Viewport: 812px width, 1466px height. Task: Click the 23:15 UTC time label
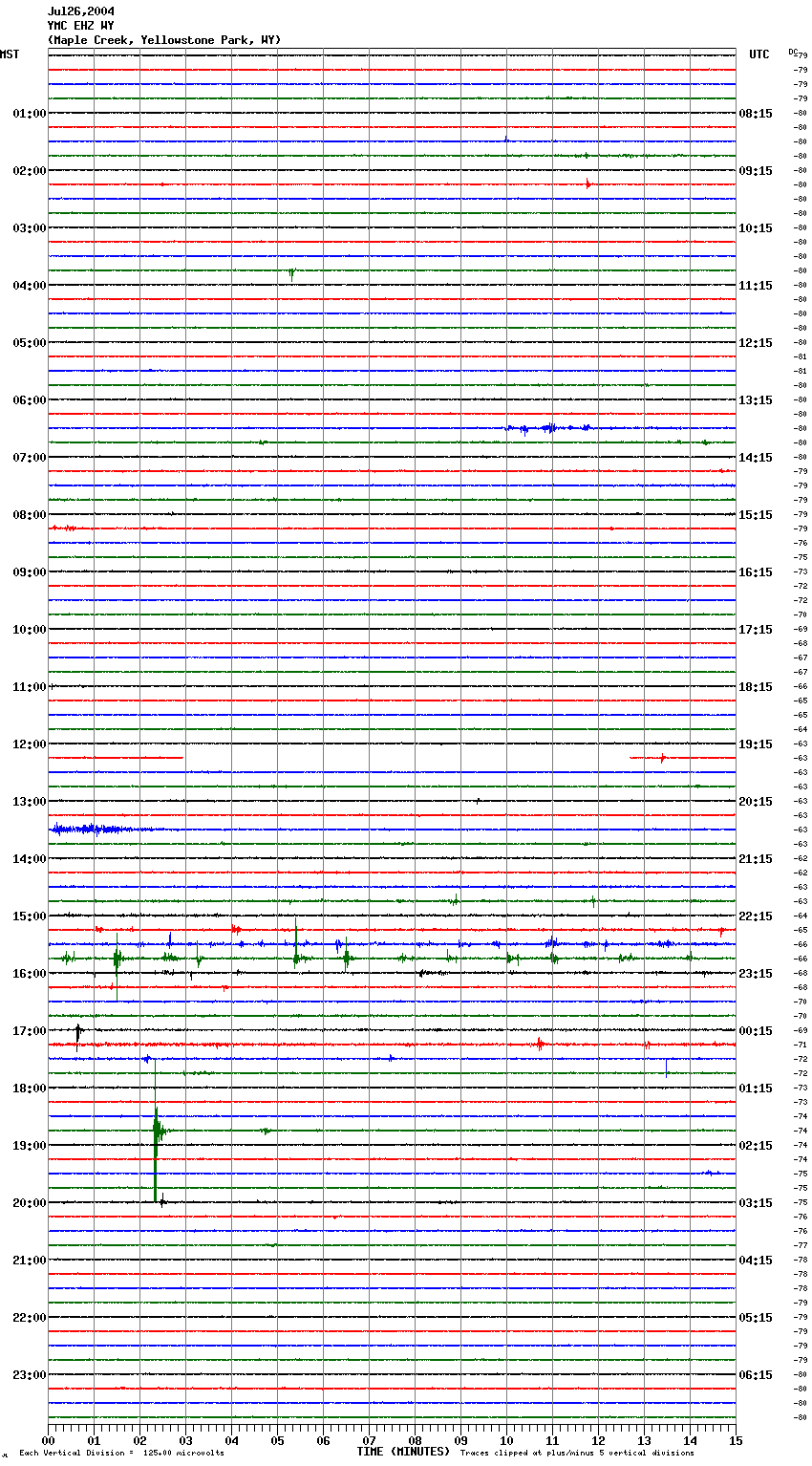click(756, 974)
